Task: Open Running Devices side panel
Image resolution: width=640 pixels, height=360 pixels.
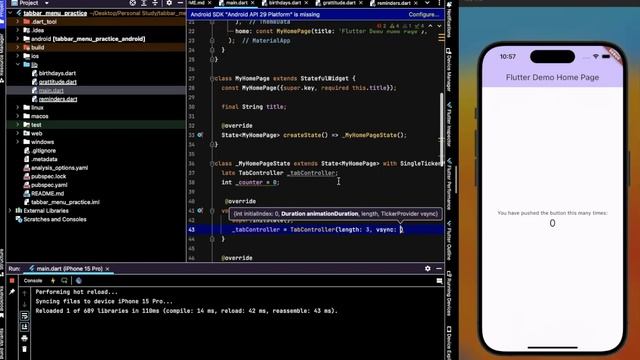Action: click(x=449, y=293)
